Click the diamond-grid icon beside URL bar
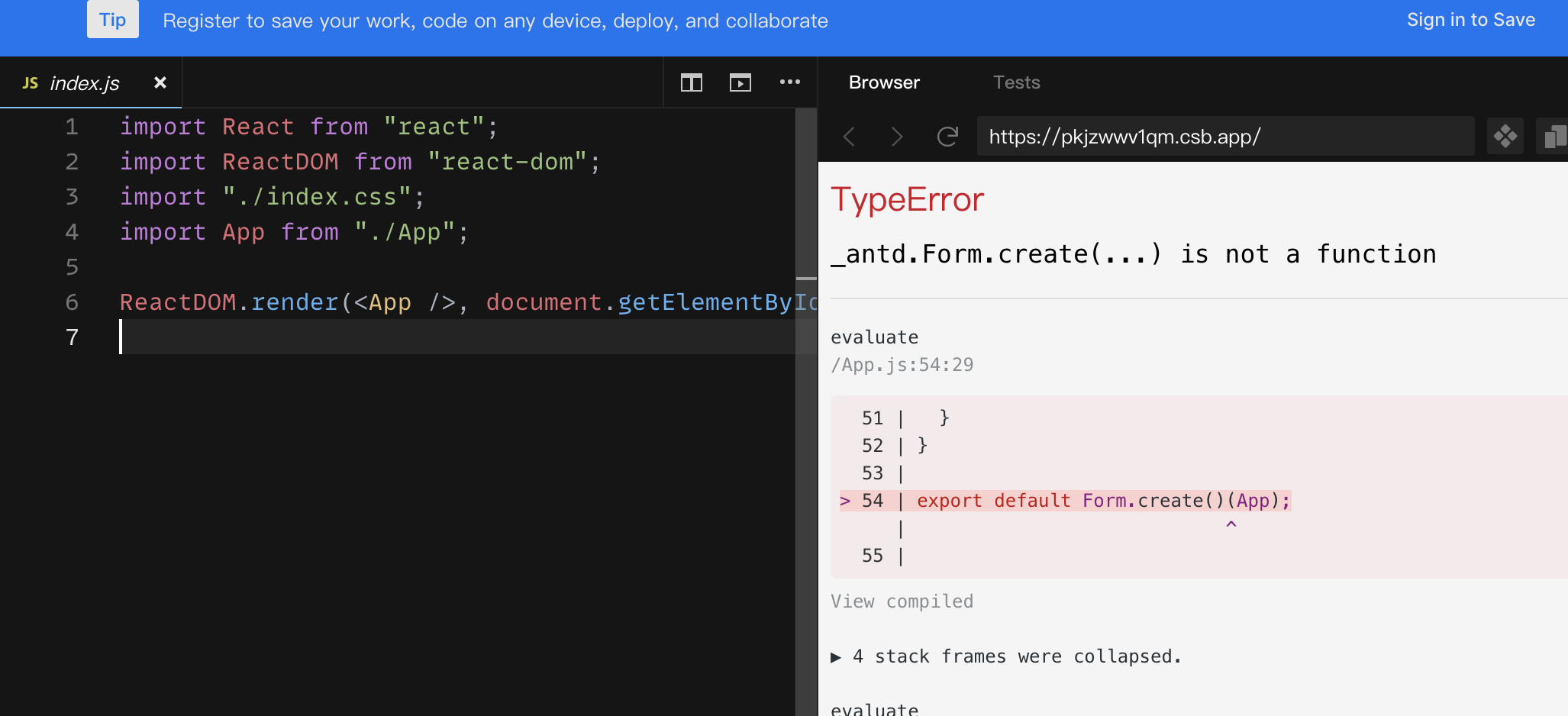The image size is (1568, 716). click(x=1505, y=137)
